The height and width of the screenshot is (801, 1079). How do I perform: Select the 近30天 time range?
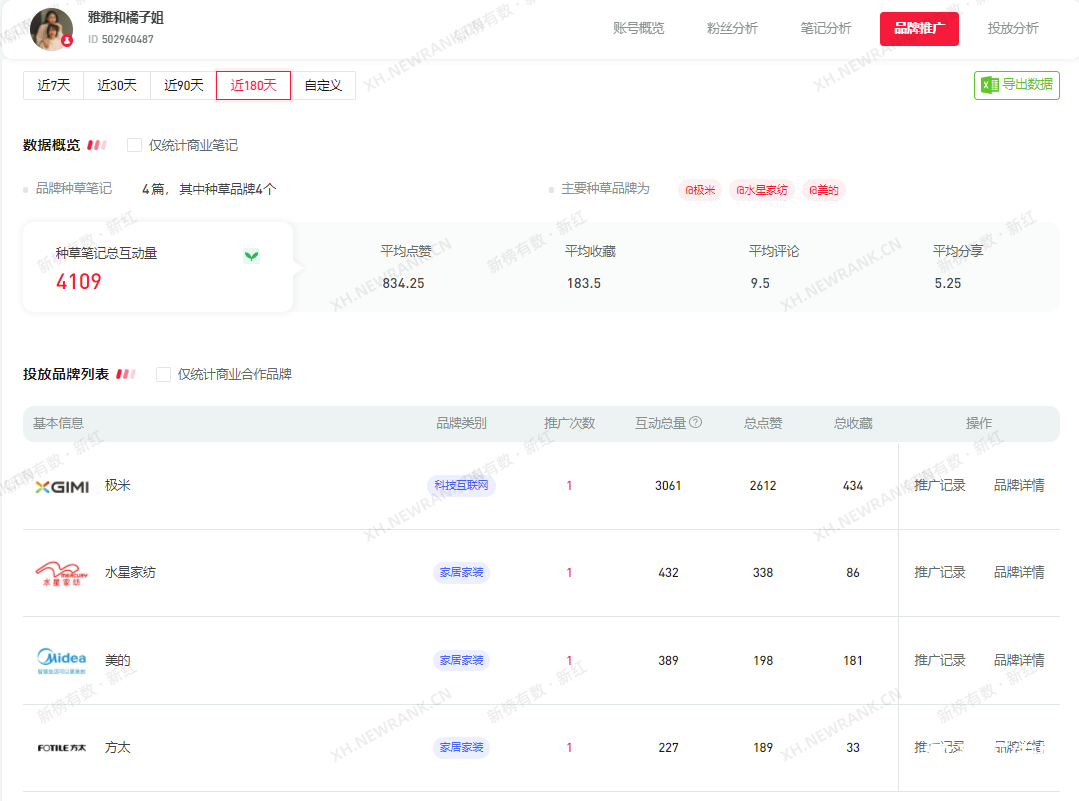(x=117, y=86)
